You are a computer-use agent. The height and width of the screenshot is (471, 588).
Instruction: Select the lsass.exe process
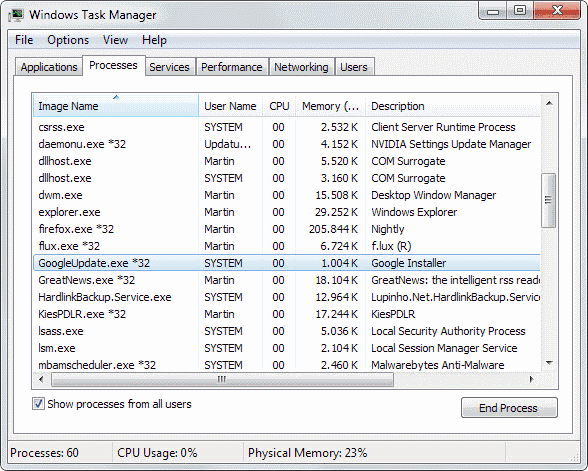coord(287,331)
